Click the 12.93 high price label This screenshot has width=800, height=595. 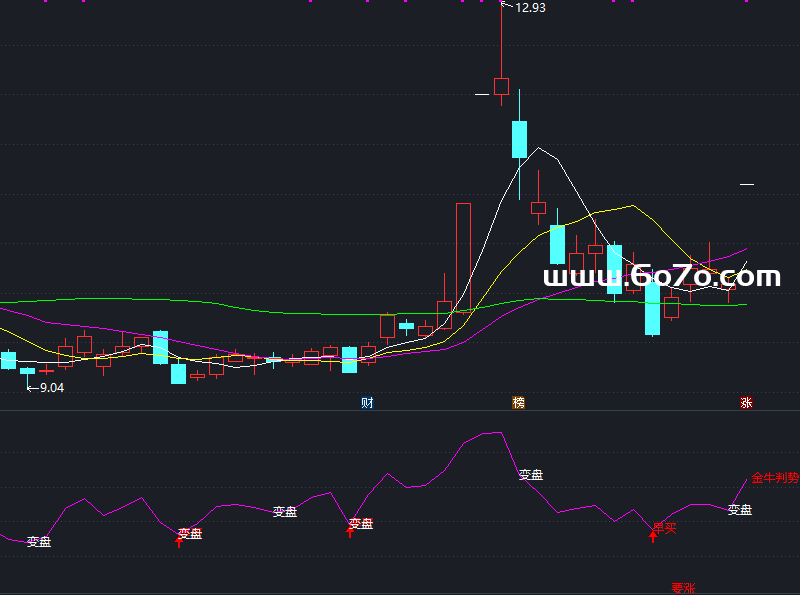529,8
